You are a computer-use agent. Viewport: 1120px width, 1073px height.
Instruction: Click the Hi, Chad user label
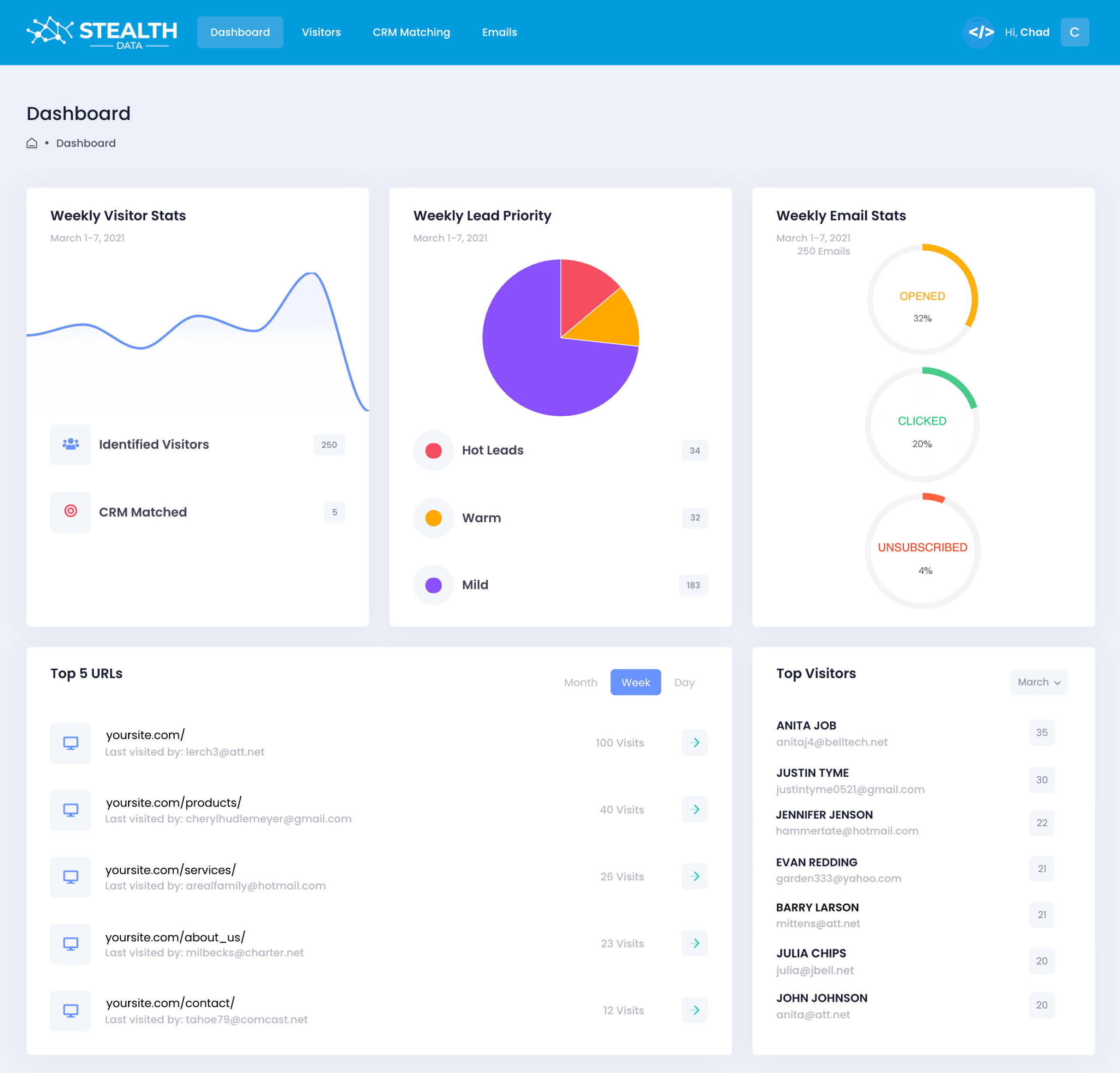pos(1027,32)
